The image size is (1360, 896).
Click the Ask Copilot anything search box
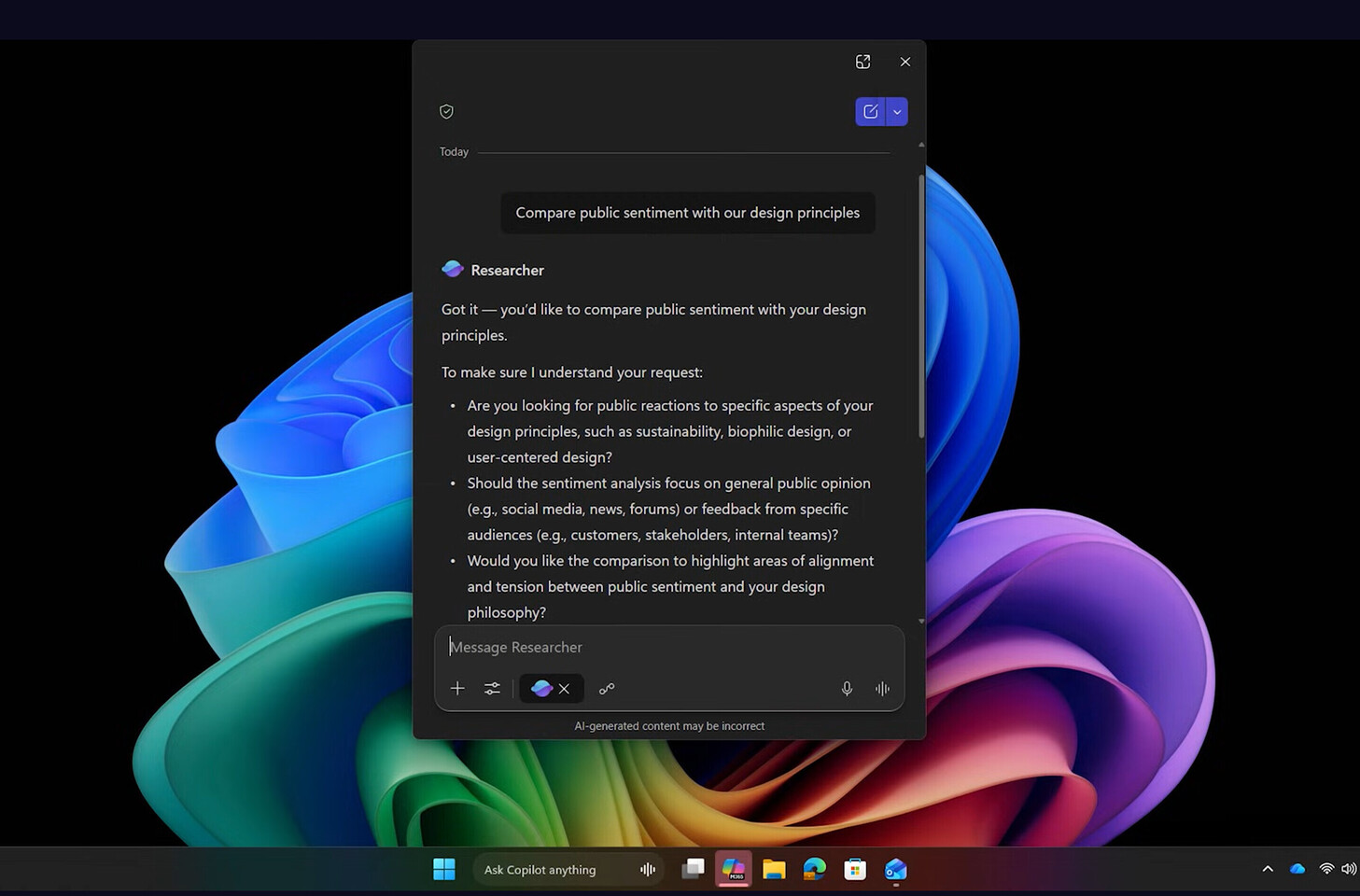[551, 869]
